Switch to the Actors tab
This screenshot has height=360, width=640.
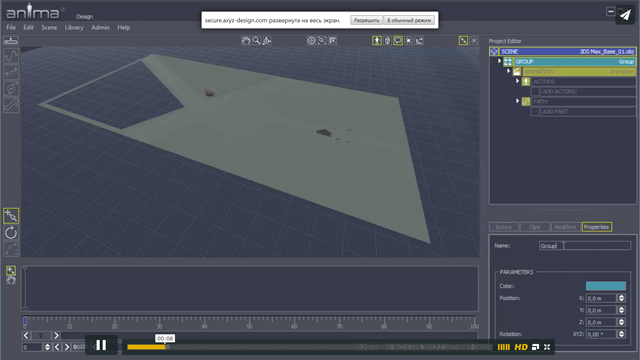(504, 227)
